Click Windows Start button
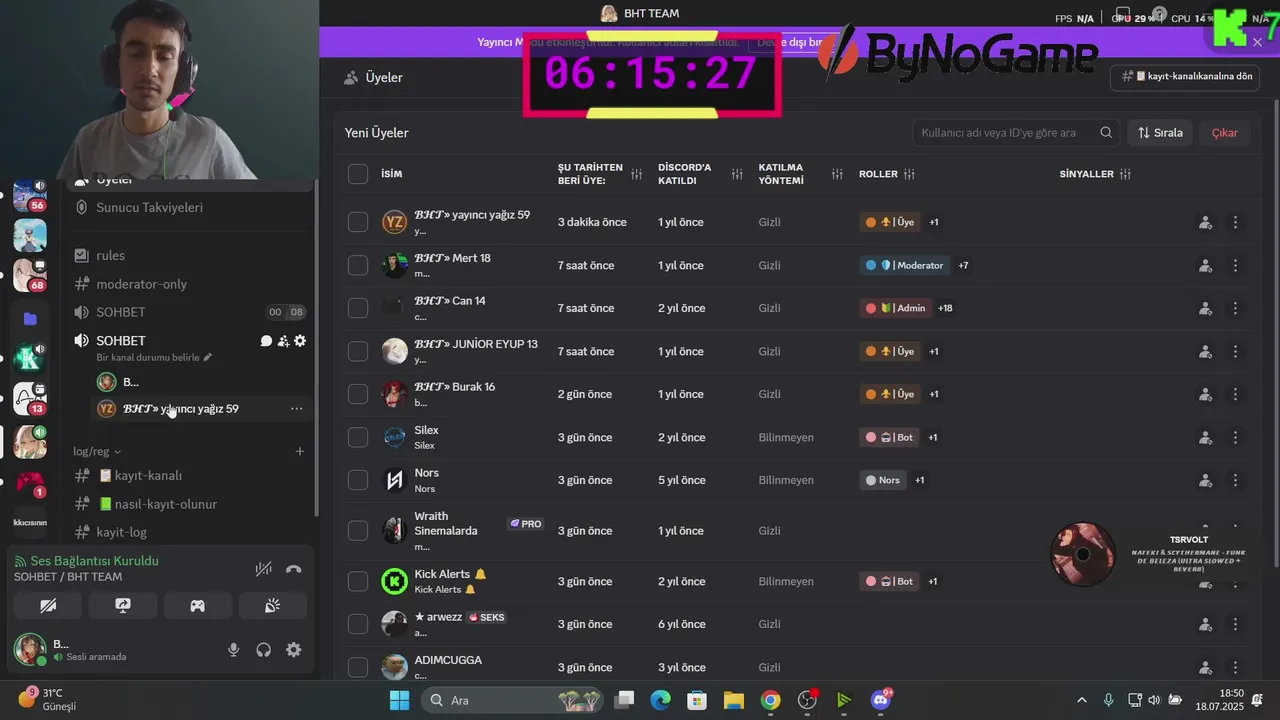Viewport: 1280px width, 720px height. [399, 700]
